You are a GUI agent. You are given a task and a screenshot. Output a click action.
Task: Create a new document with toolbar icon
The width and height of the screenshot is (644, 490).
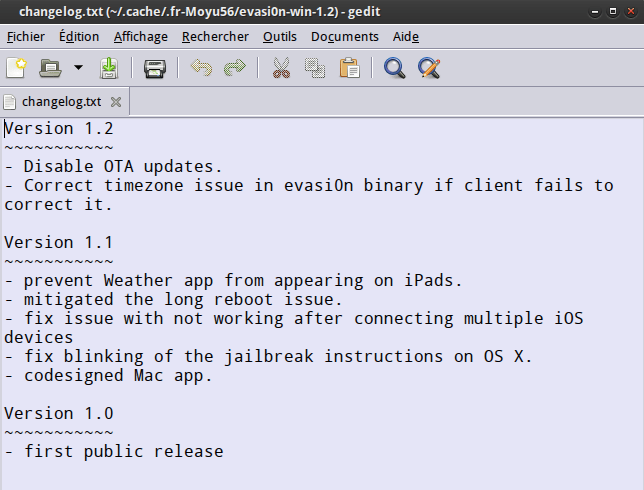click(x=16, y=68)
